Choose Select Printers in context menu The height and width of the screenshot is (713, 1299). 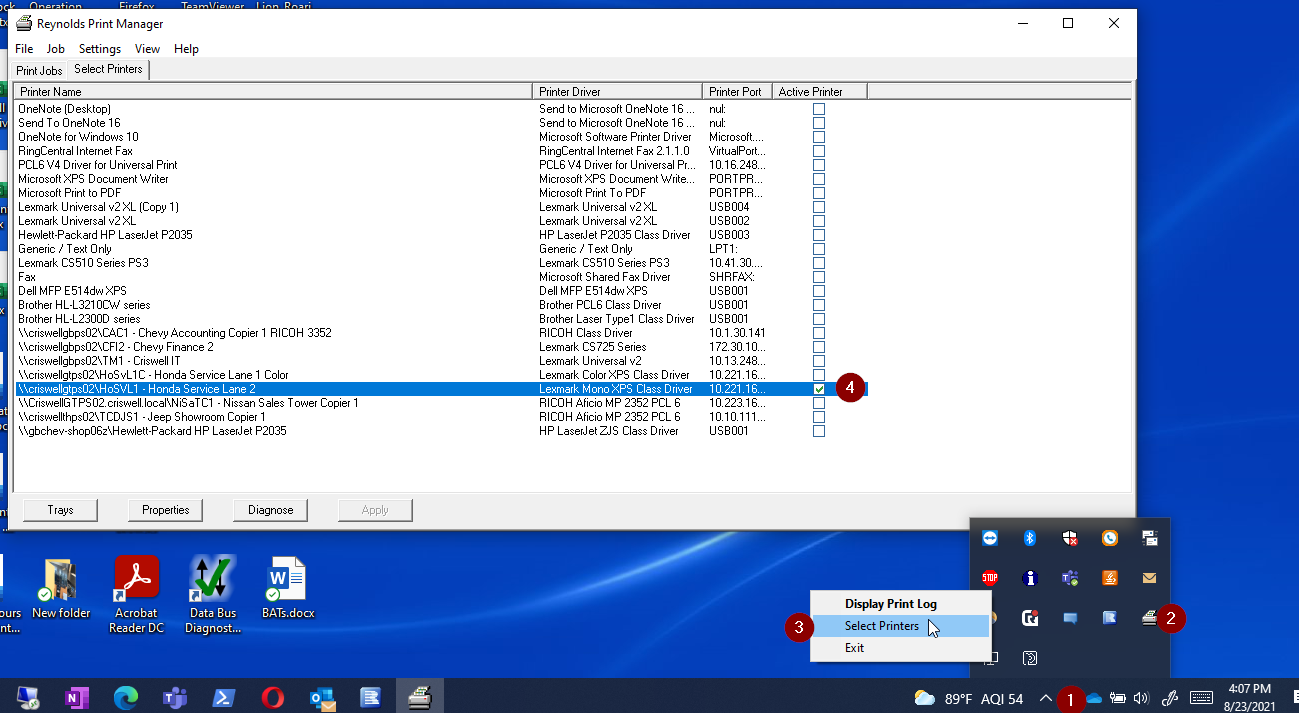[900, 626]
